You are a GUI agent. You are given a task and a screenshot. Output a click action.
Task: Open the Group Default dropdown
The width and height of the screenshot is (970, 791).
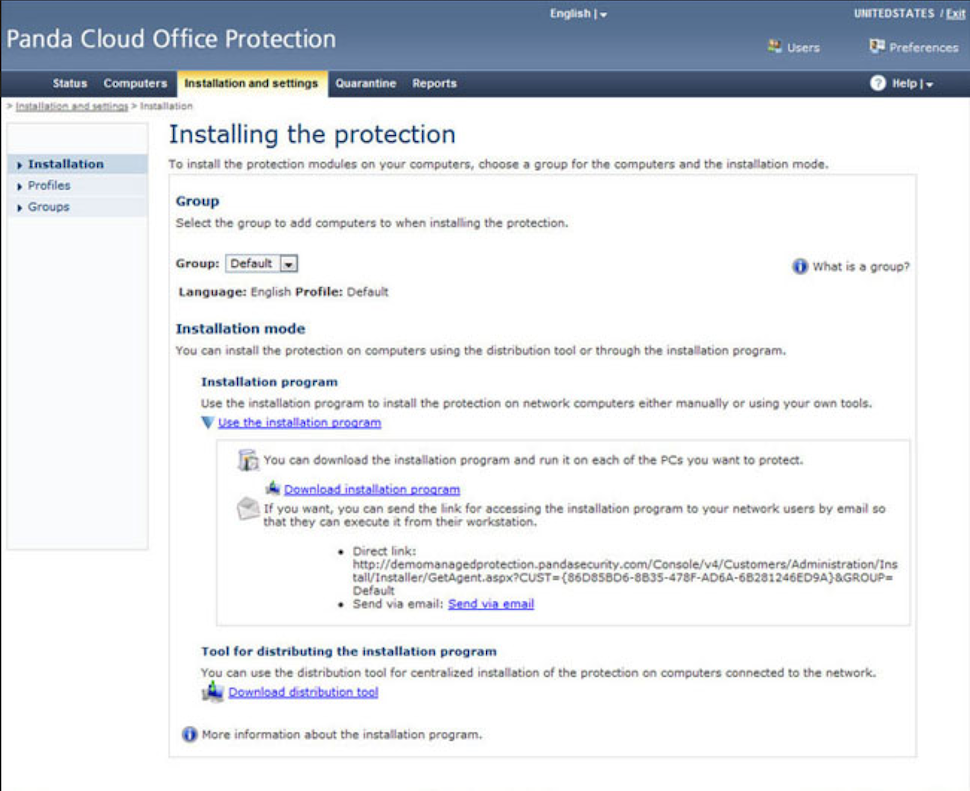(x=288, y=263)
